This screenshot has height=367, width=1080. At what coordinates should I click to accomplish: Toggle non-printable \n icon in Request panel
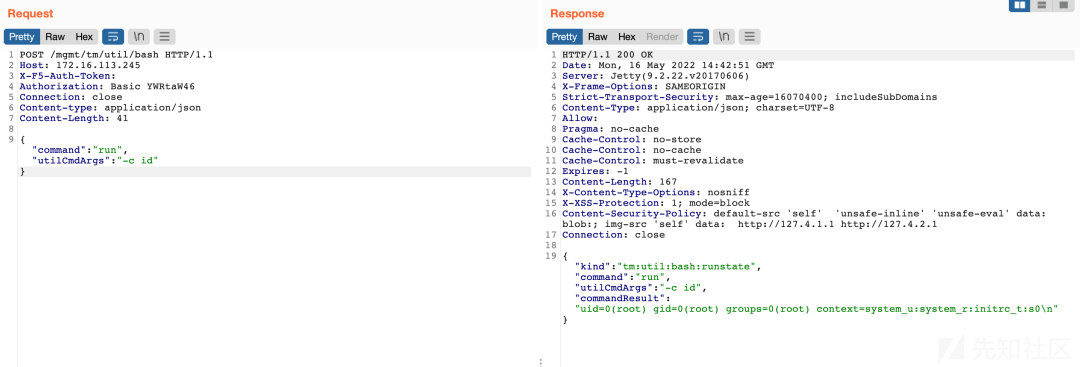pyautogui.click(x=138, y=36)
